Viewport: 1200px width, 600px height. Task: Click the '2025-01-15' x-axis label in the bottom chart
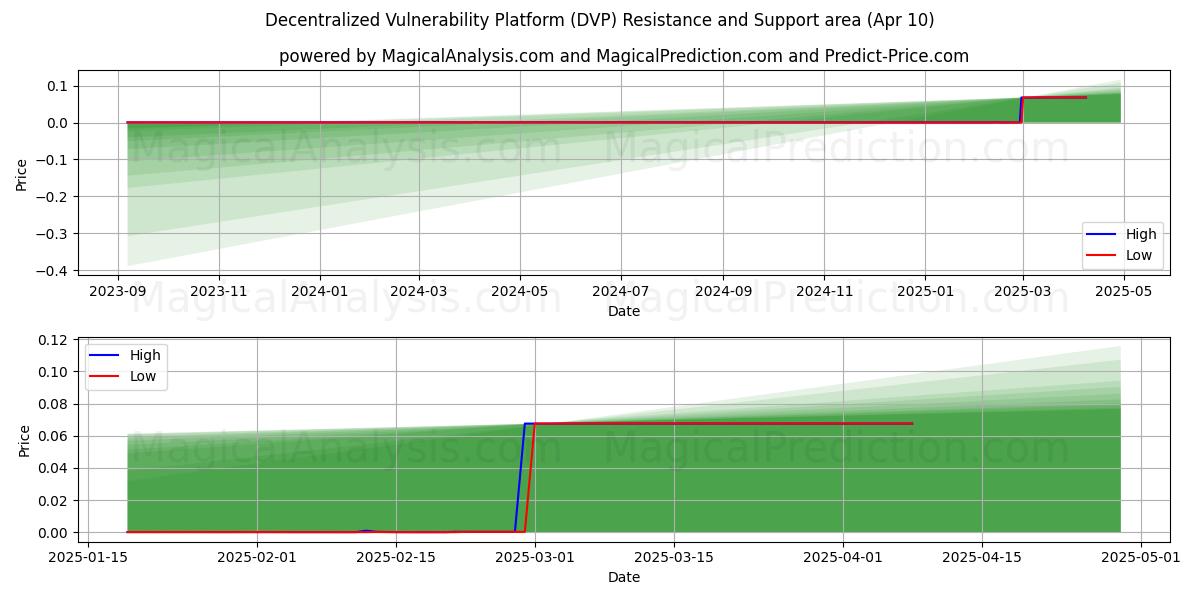tap(88, 558)
